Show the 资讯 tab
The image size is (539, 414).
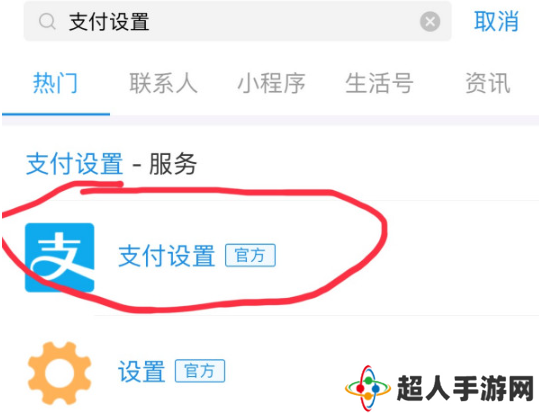pyautogui.click(x=487, y=83)
